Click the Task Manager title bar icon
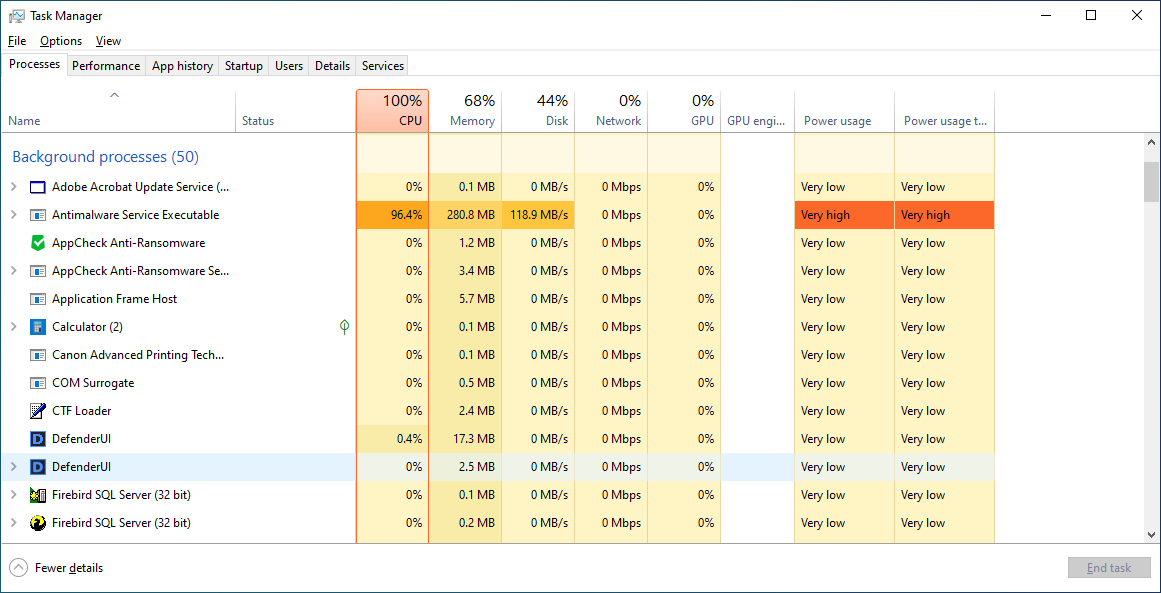This screenshot has width=1161, height=593. [x=17, y=16]
